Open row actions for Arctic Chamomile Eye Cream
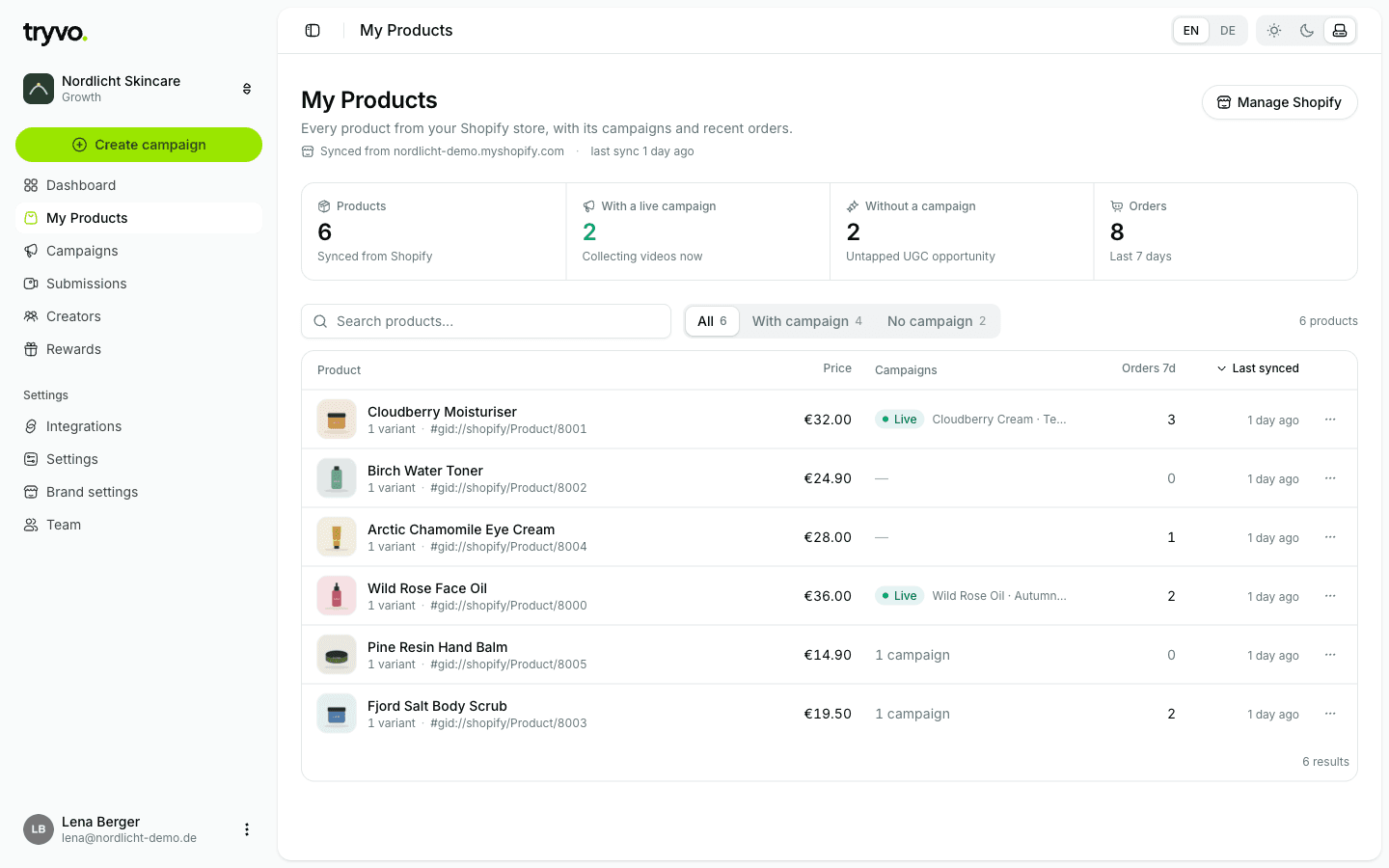The height and width of the screenshot is (868, 1389). [1330, 537]
